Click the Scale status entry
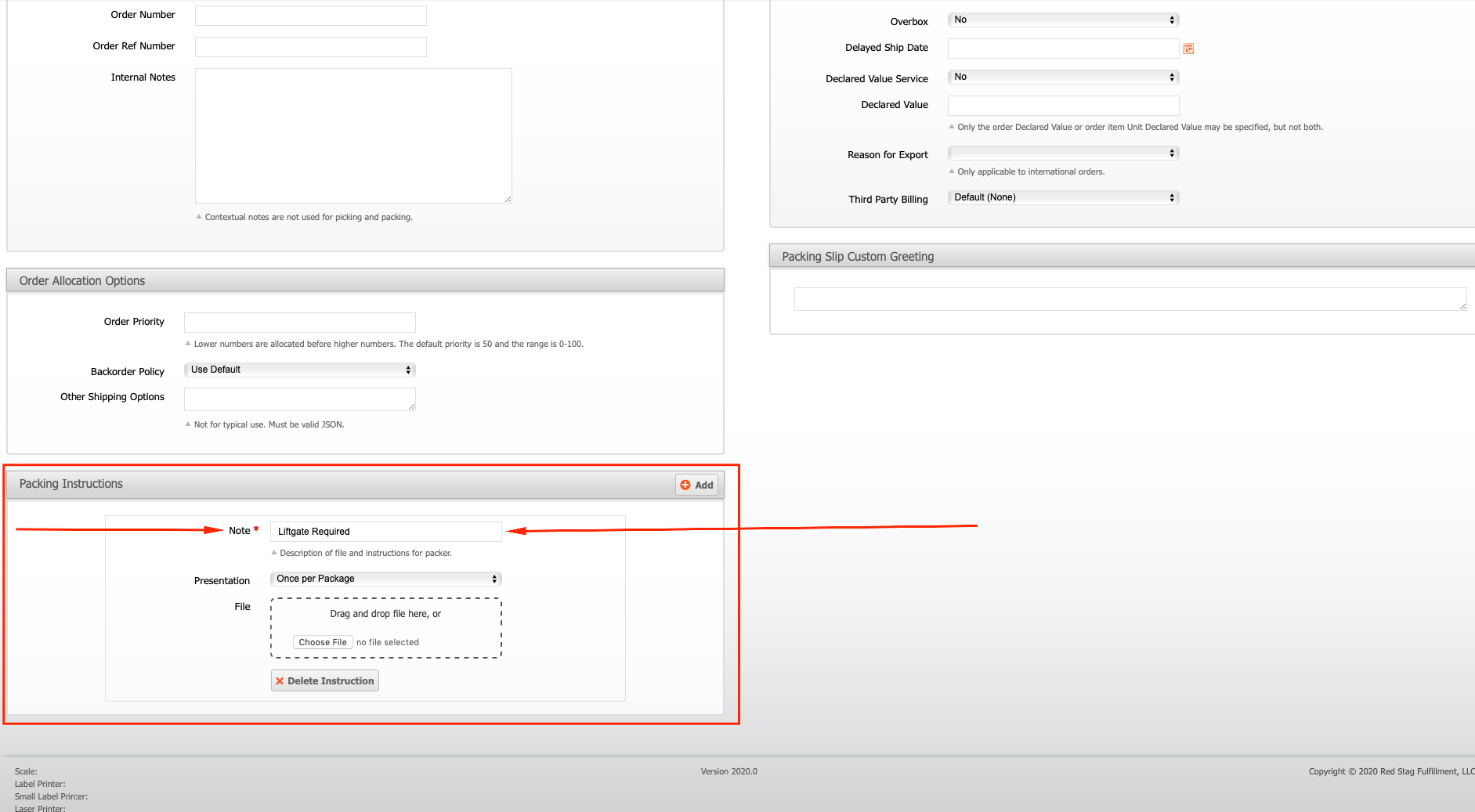The image size is (1475, 812). pyautogui.click(x=26, y=771)
